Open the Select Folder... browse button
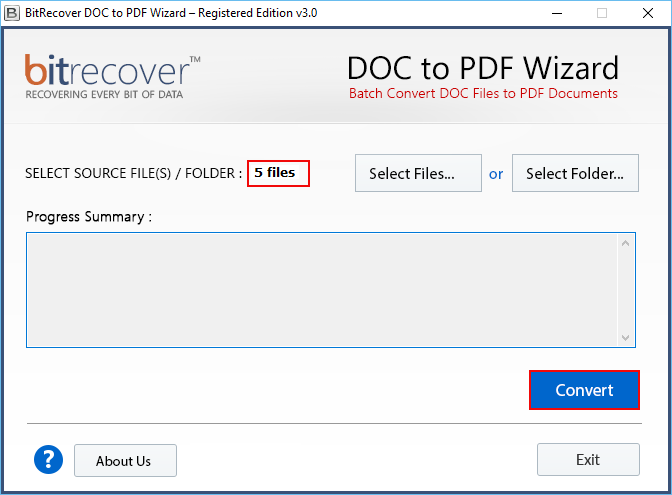This screenshot has height=495, width=672. (x=575, y=173)
